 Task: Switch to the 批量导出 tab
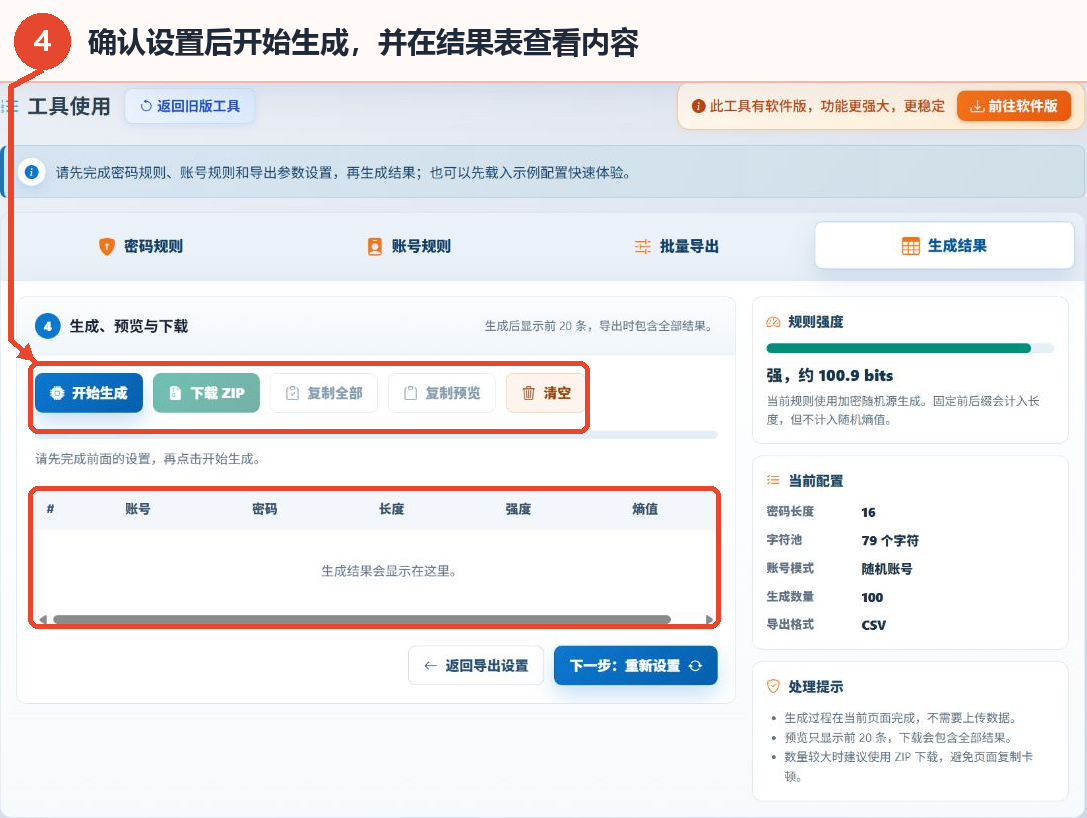[x=677, y=246]
